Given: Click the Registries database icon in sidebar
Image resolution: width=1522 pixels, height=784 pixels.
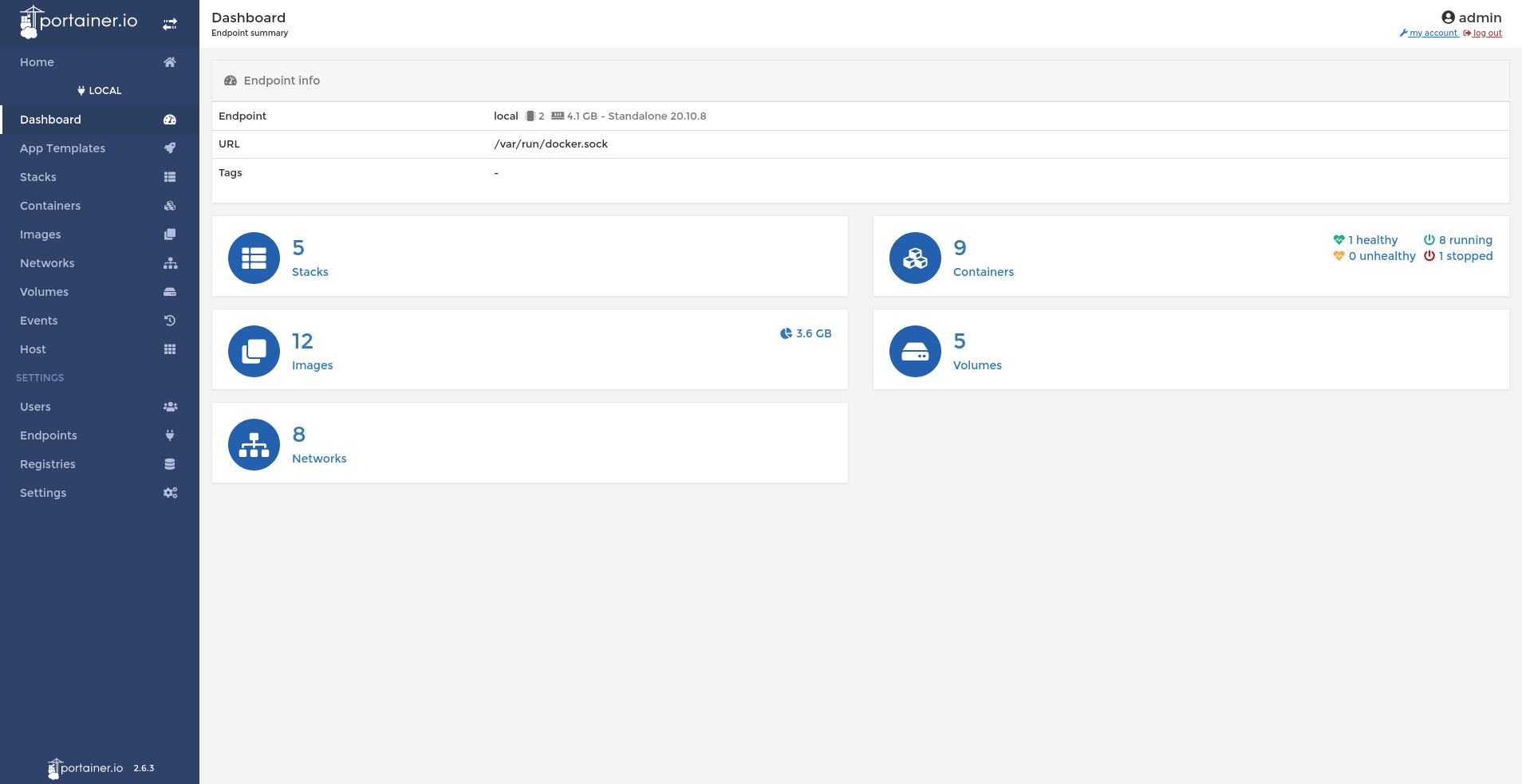Looking at the screenshot, I should click(170, 463).
